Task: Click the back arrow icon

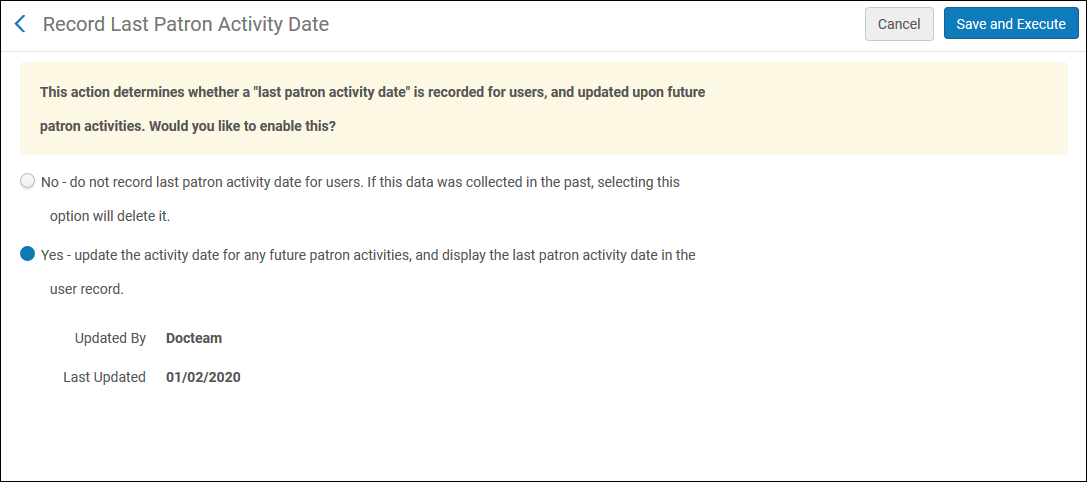Action: (20, 24)
